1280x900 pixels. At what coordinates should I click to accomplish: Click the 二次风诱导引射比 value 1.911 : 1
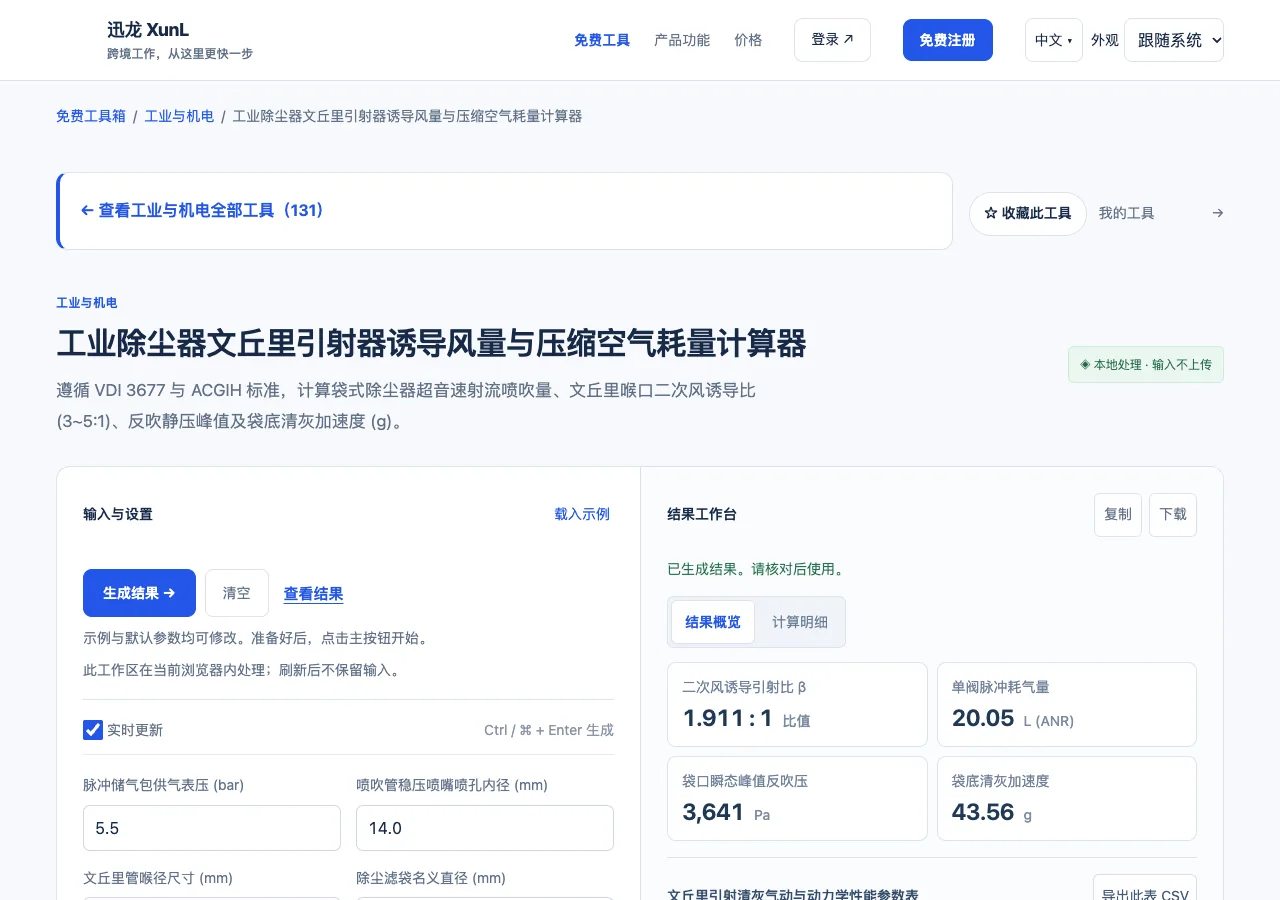coord(728,718)
